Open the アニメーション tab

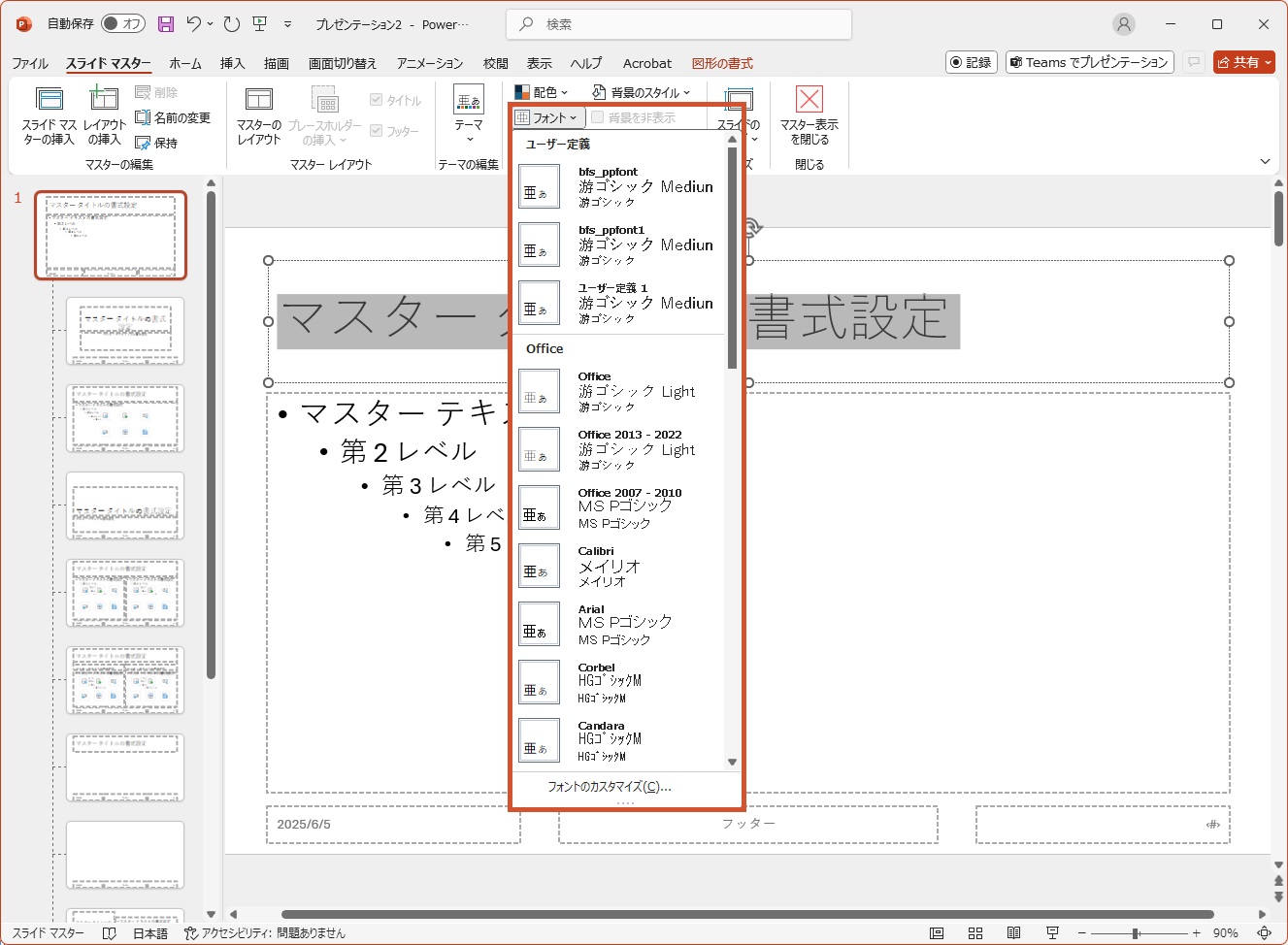click(x=430, y=64)
